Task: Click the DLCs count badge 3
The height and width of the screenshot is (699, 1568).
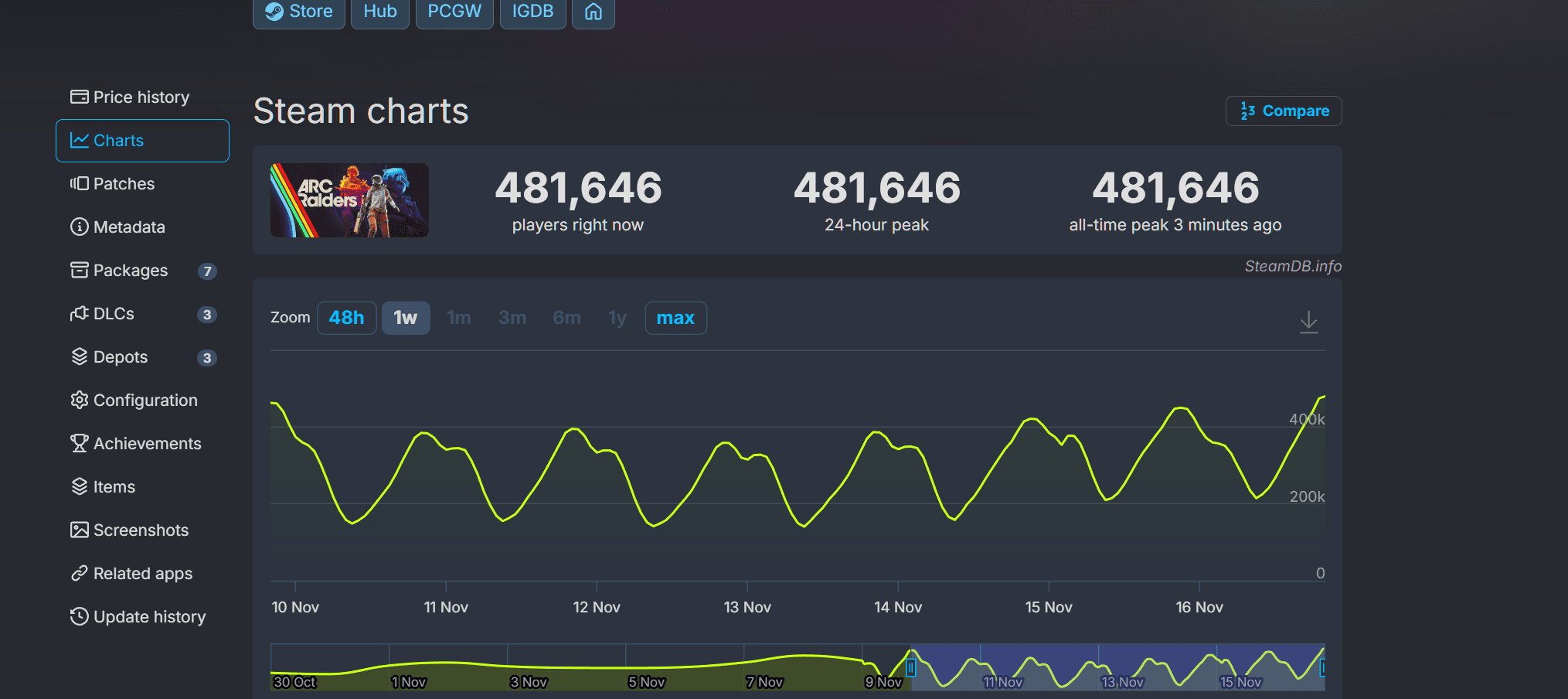Action: (207, 315)
